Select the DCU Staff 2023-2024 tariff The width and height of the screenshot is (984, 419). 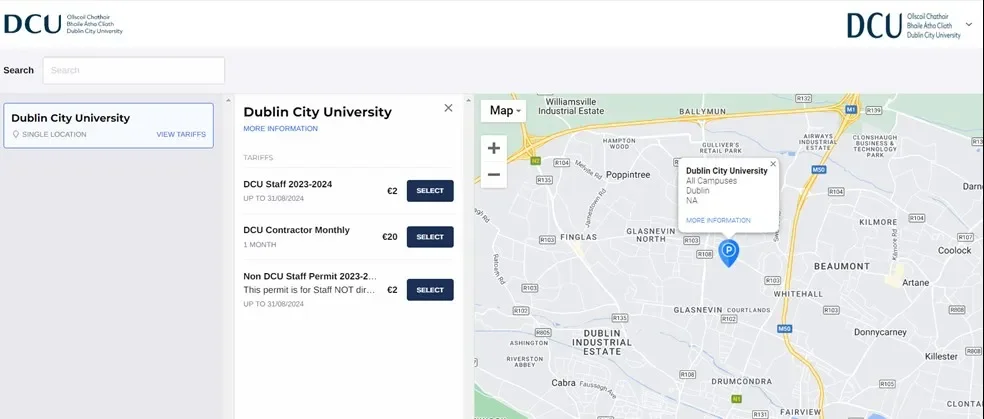pos(430,191)
